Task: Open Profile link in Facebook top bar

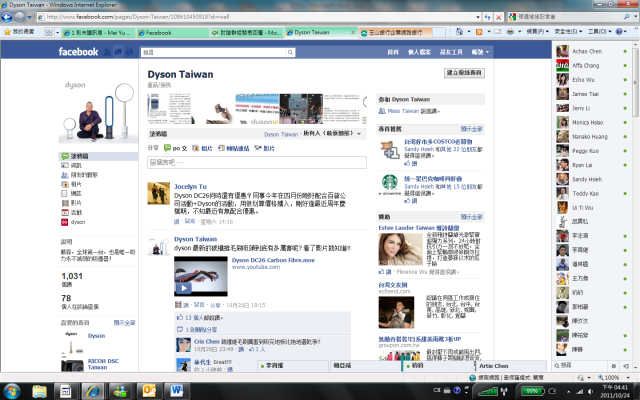Action: pyautogui.click(x=419, y=52)
